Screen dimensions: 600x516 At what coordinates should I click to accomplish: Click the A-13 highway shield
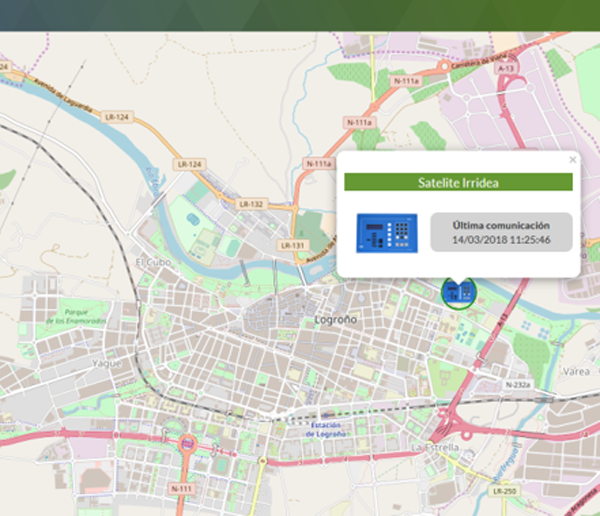(x=508, y=68)
